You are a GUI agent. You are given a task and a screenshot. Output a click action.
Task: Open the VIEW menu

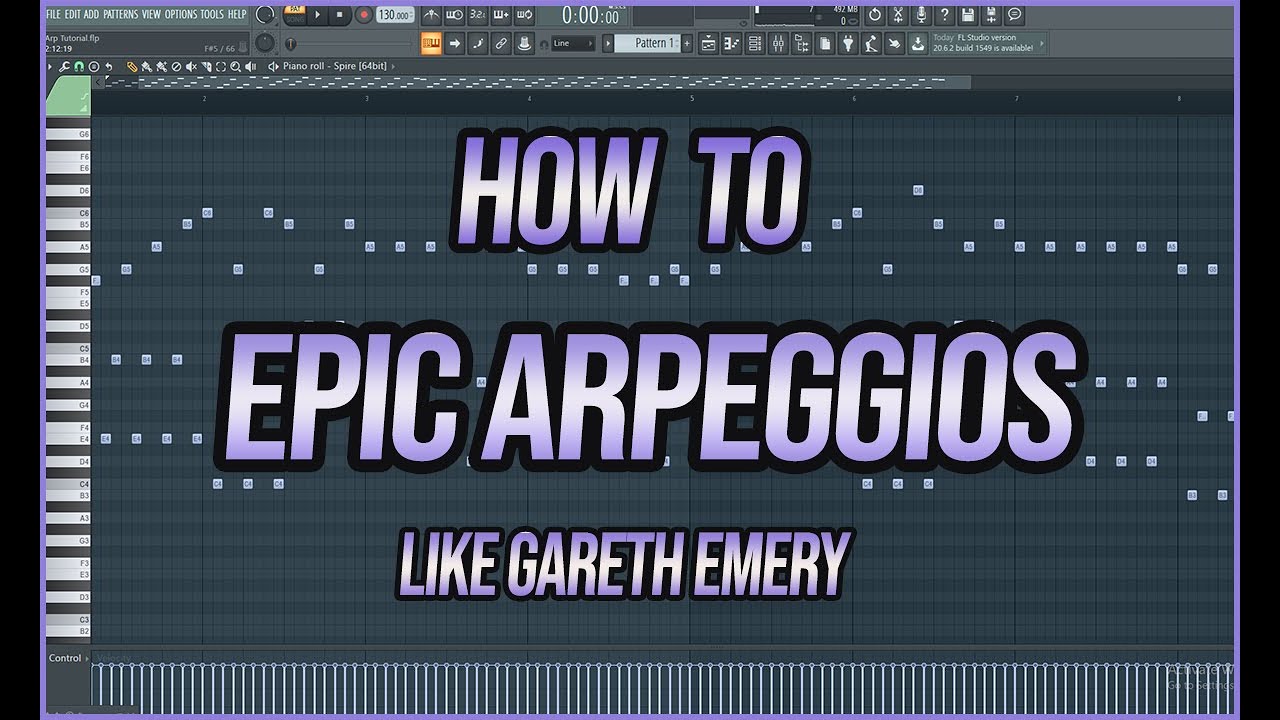tap(151, 14)
